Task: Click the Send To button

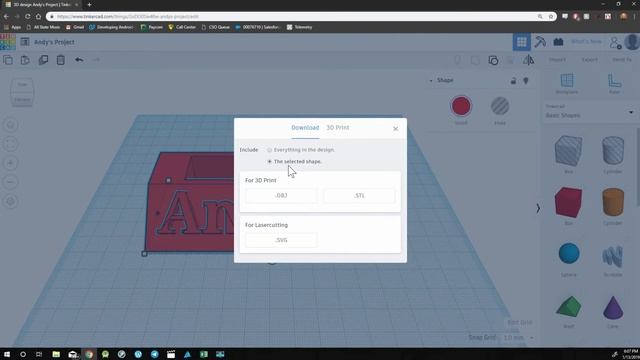Action: point(622,60)
